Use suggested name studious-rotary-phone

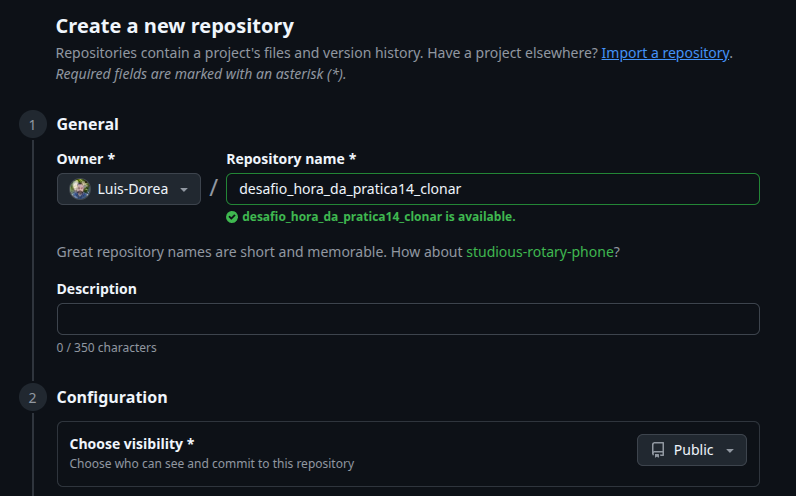[x=540, y=252]
